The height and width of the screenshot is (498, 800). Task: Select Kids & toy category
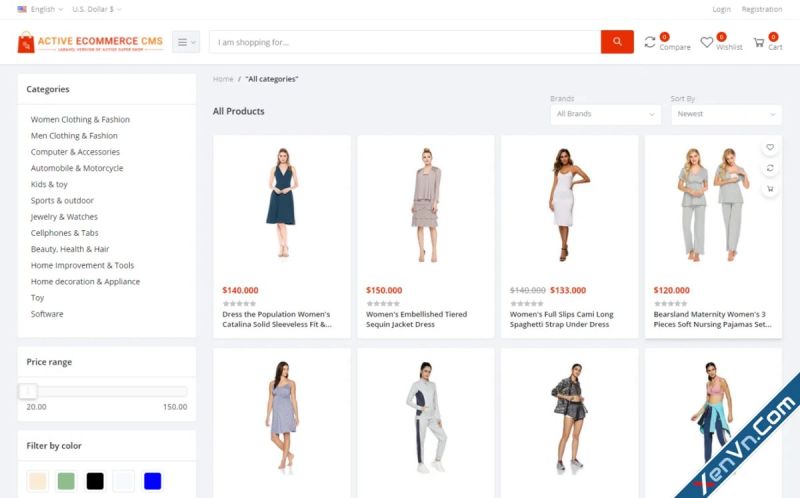(x=49, y=184)
